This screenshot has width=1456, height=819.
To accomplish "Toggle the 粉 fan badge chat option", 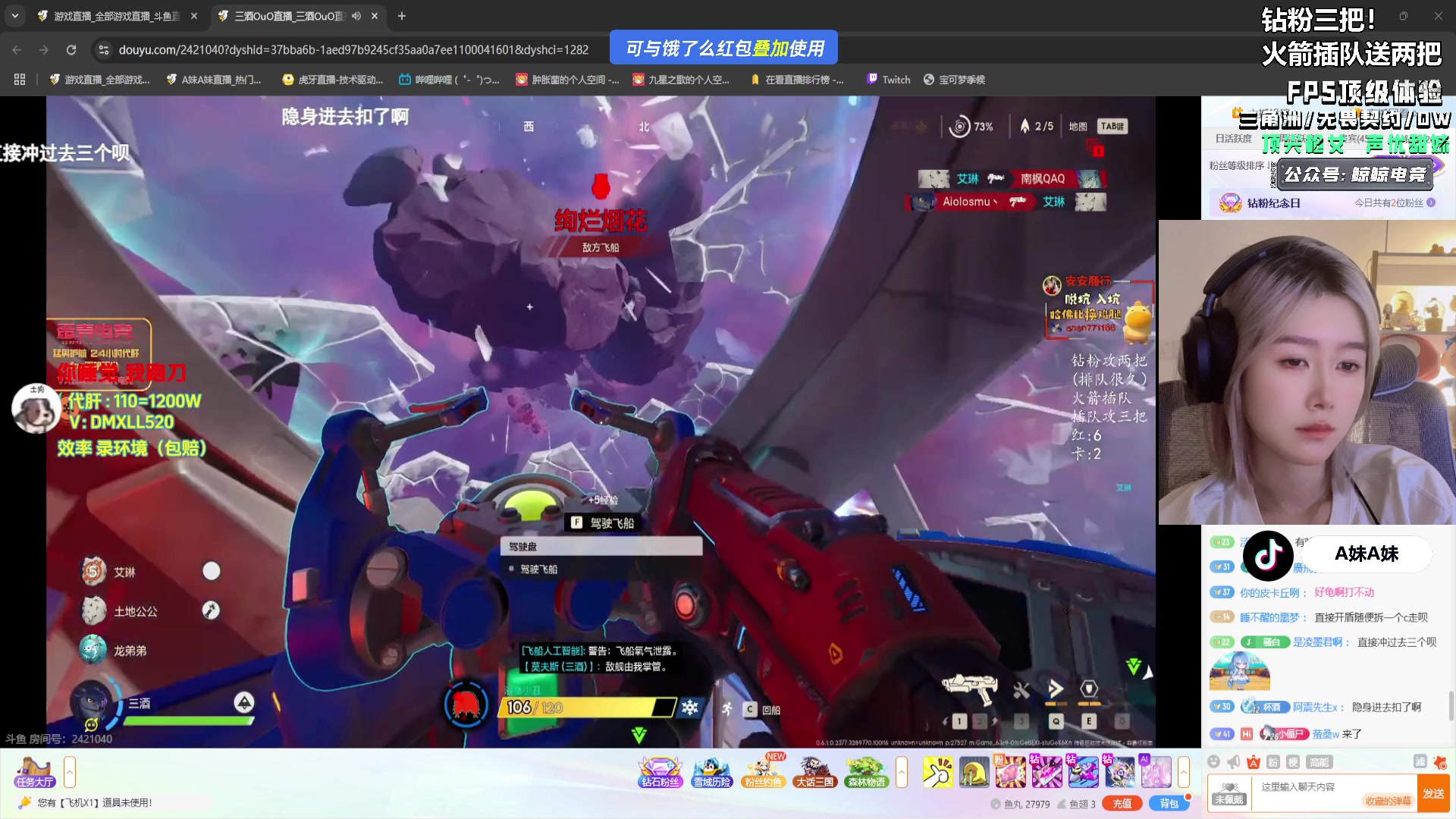I will (x=1273, y=762).
